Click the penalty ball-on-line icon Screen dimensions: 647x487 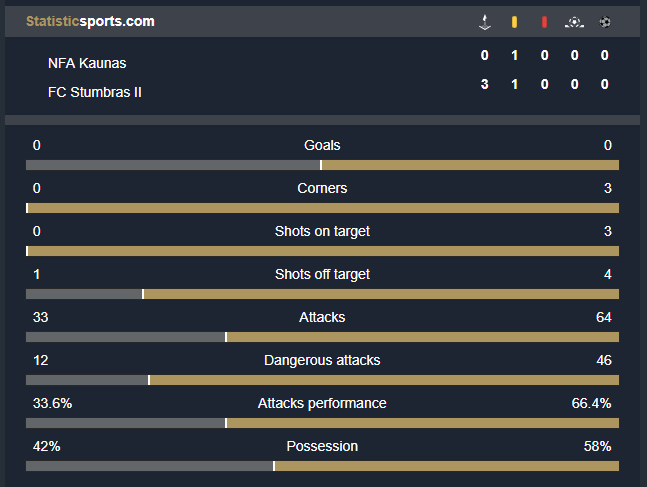click(574, 22)
